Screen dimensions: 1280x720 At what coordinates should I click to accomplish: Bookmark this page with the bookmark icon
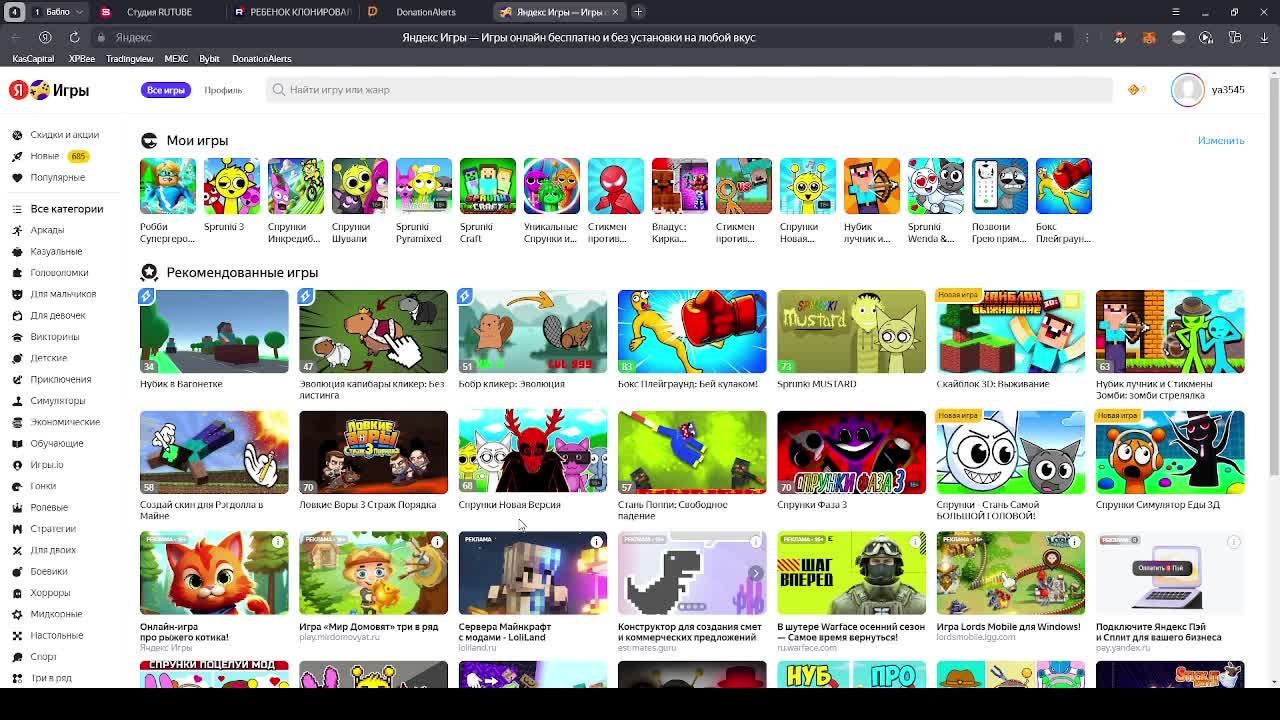point(1057,37)
